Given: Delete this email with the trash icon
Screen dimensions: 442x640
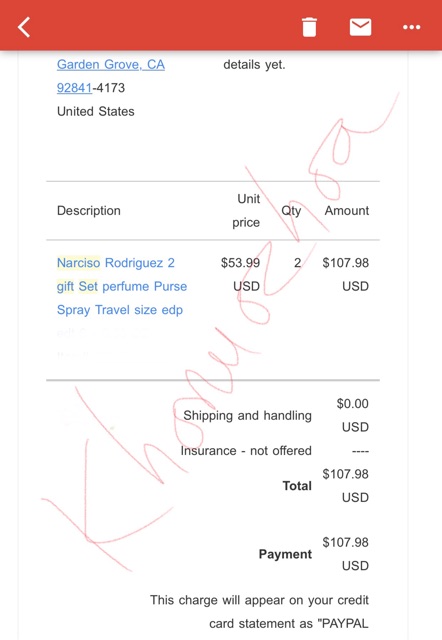Looking at the screenshot, I should (x=309, y=27).
